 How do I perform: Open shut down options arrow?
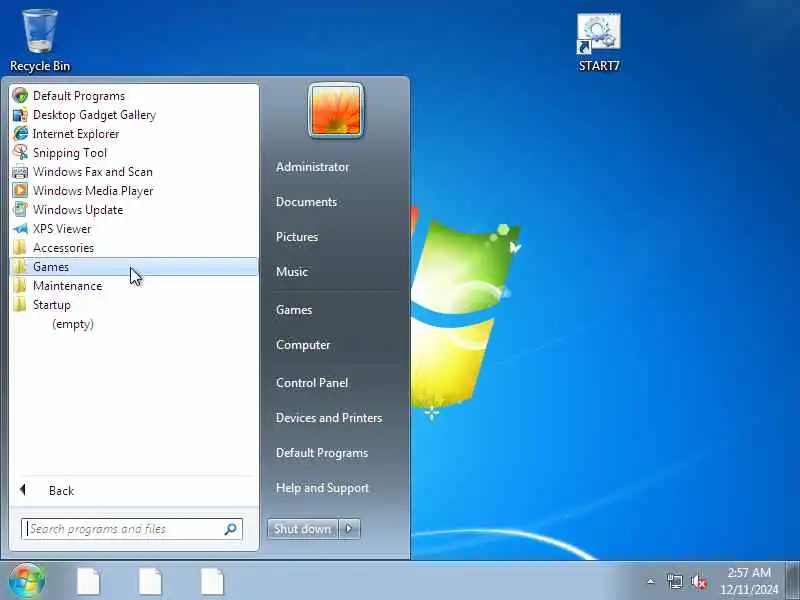point(349,529)
